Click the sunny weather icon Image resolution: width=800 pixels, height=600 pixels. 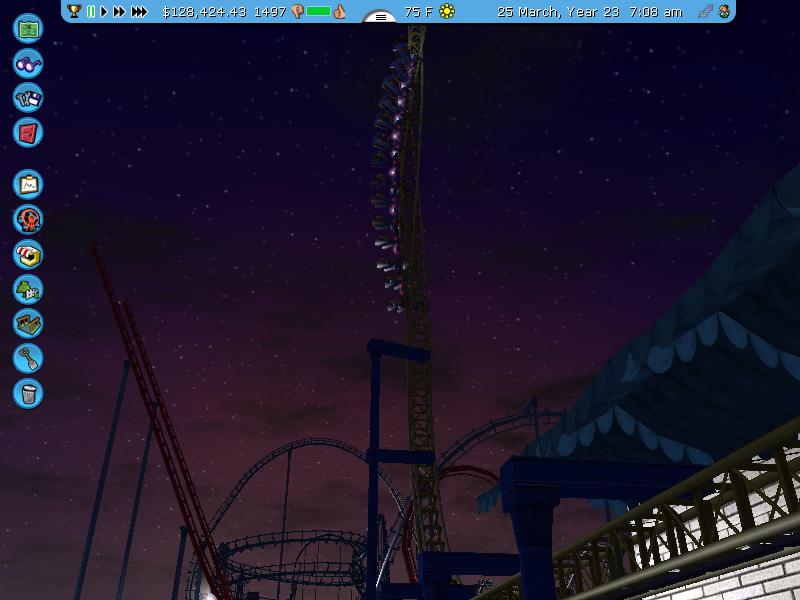tap(447, 11)
